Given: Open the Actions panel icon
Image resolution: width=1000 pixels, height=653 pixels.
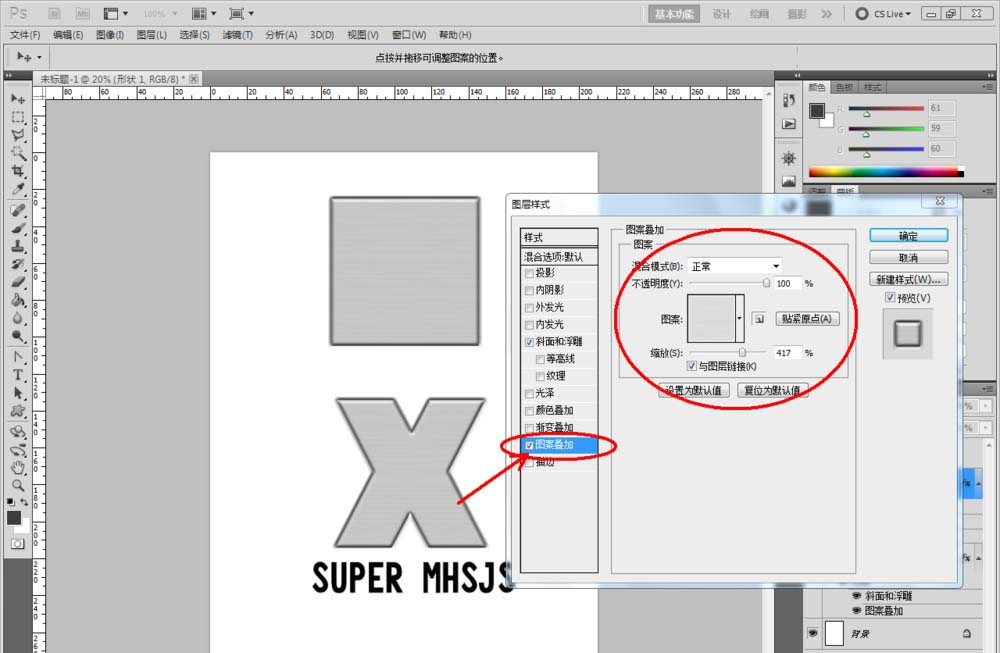Looking at the screenshot, I should pos(789,124).
